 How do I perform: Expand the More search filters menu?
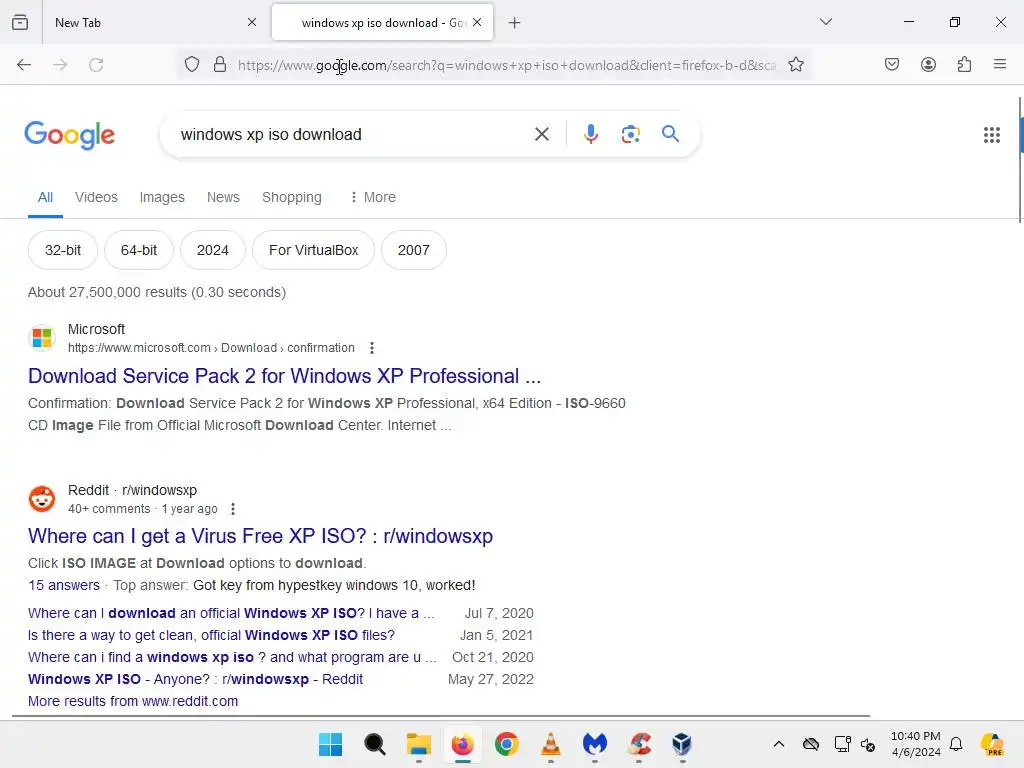(373, 197)
